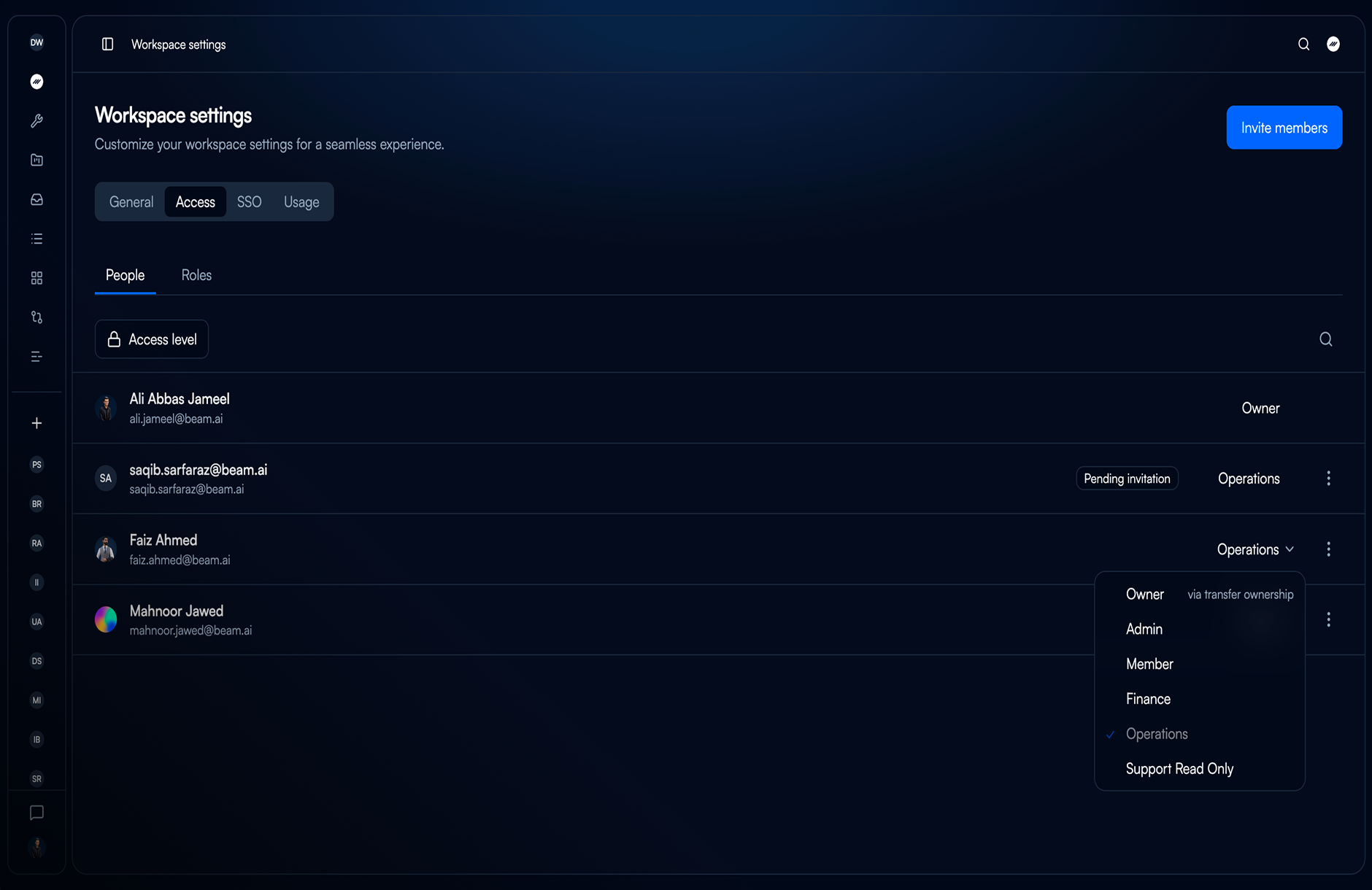Open the wrench tools icon in sidebar
This screenshot has width=1372, height=890.
coord(36,121)
